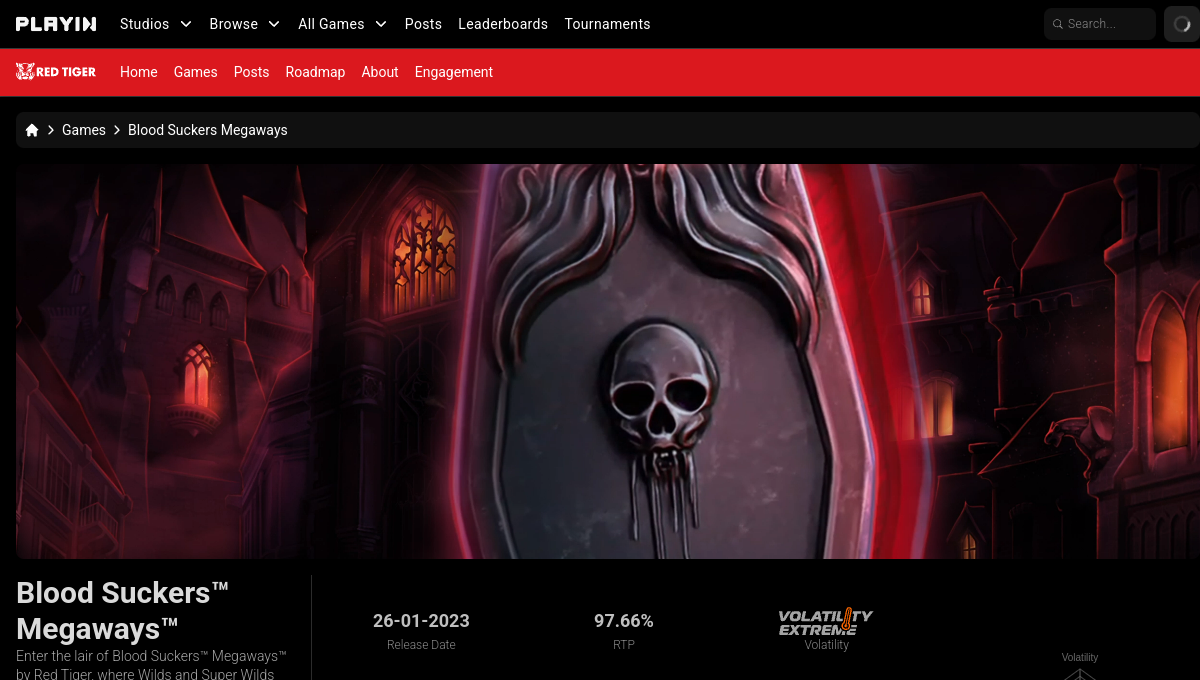The height and width of the screenshot is (680, 1200).
Task: Click the PLAYIN logo in the top bar
Action: 56,24
